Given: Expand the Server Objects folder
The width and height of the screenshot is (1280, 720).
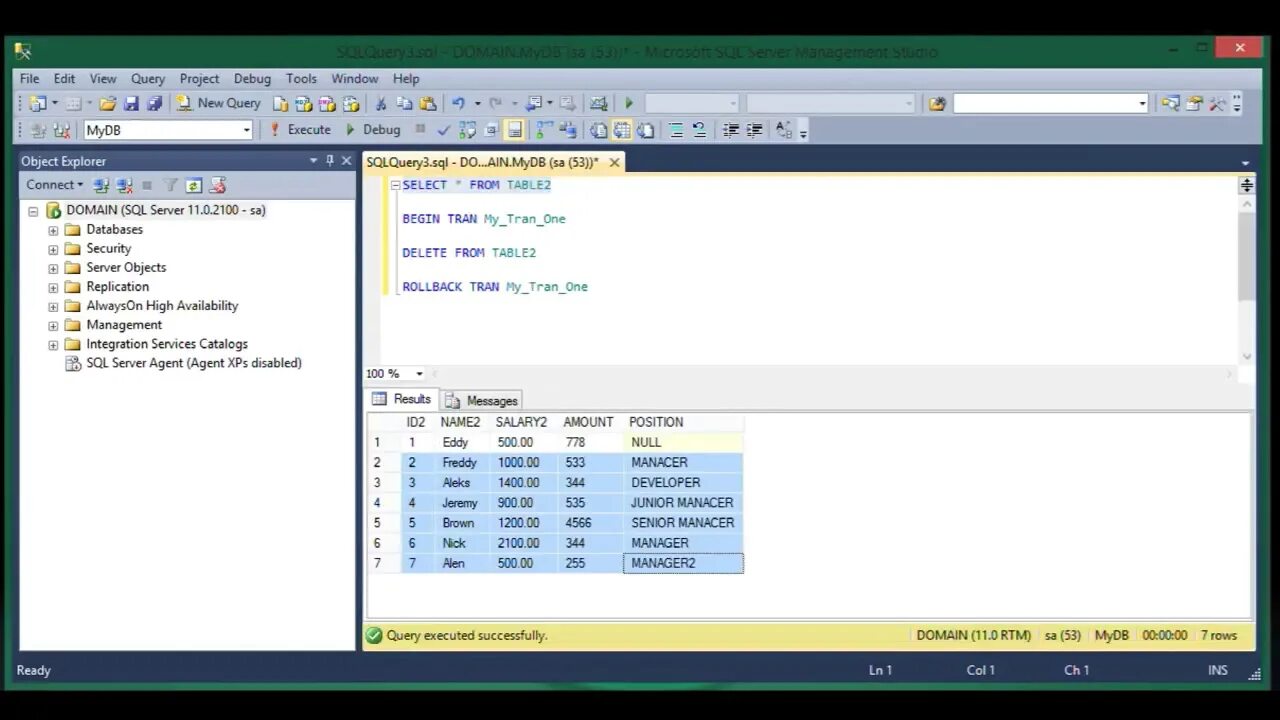Looking at the screenshot, I should click(53, 268).
